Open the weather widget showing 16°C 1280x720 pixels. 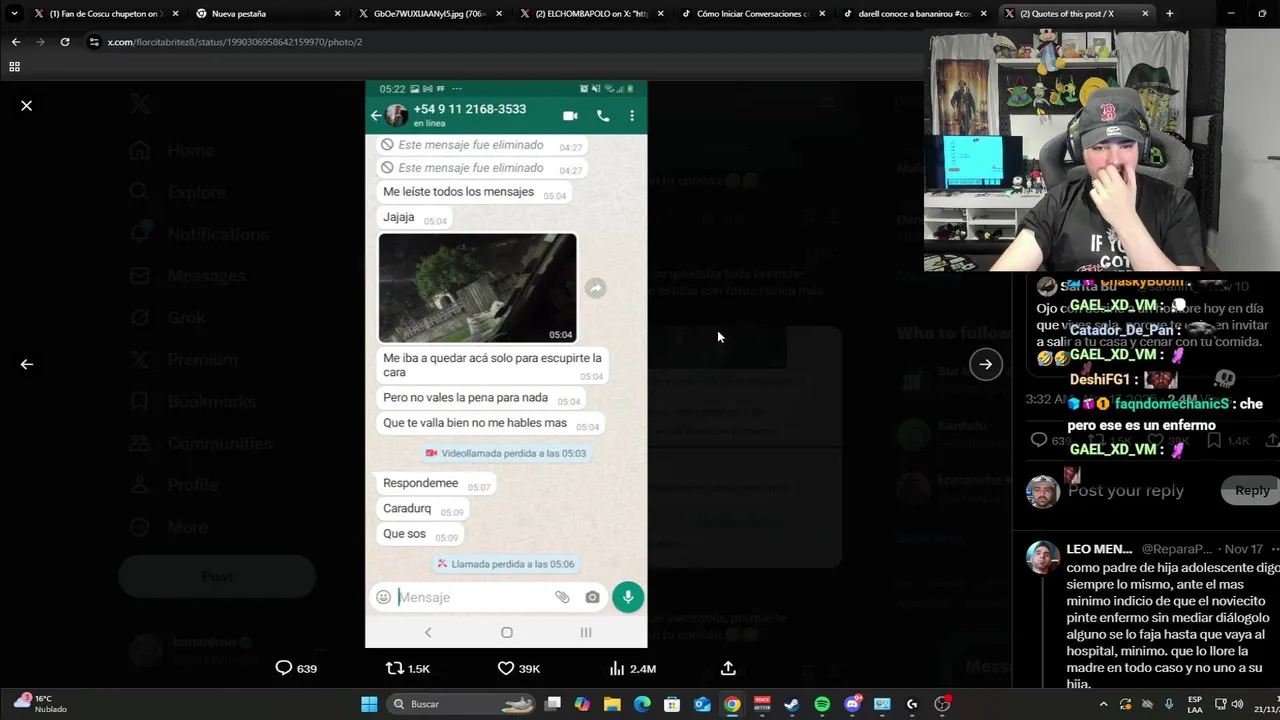coord(40,704)
